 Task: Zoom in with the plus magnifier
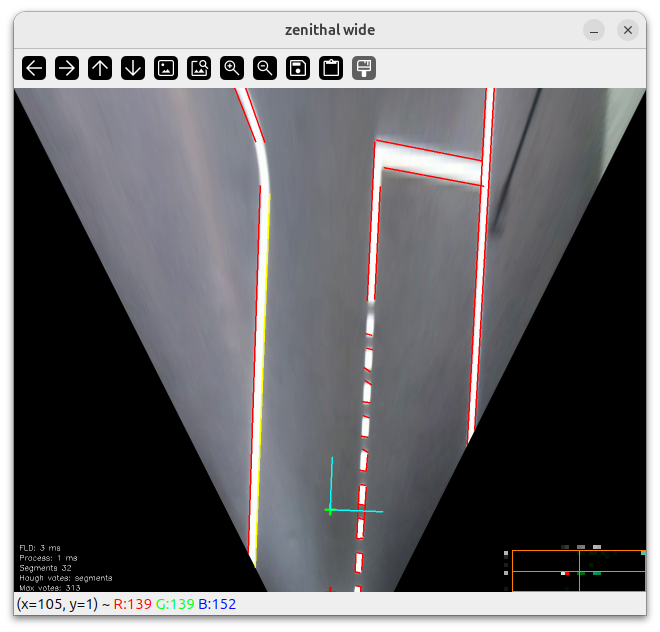pos(232,68)
